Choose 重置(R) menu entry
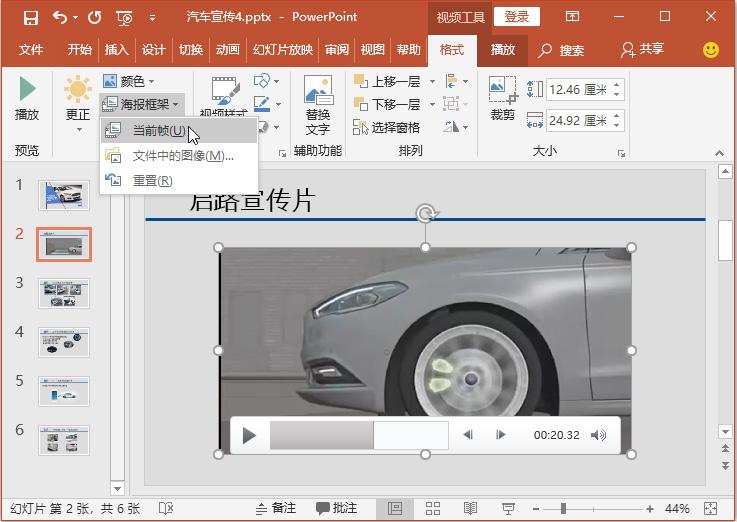737x522 pixels. point(179,180)
